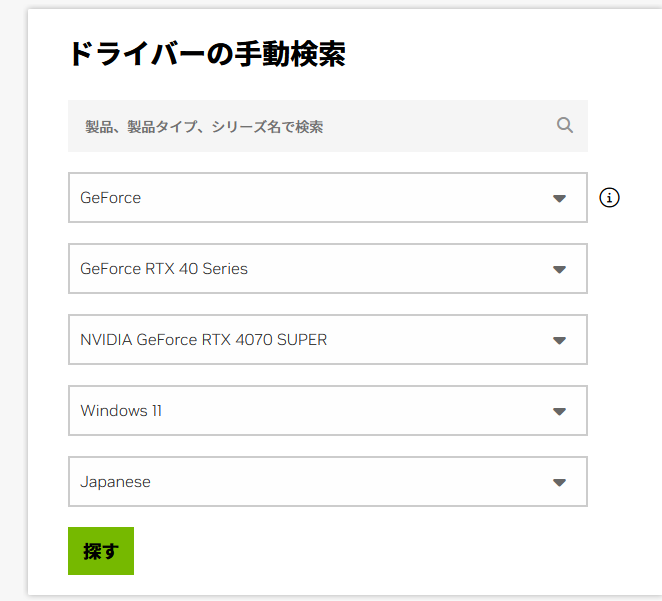Open the GeForce product type dropdown
The image size is (662, 601).
click(x=328, y=198)
